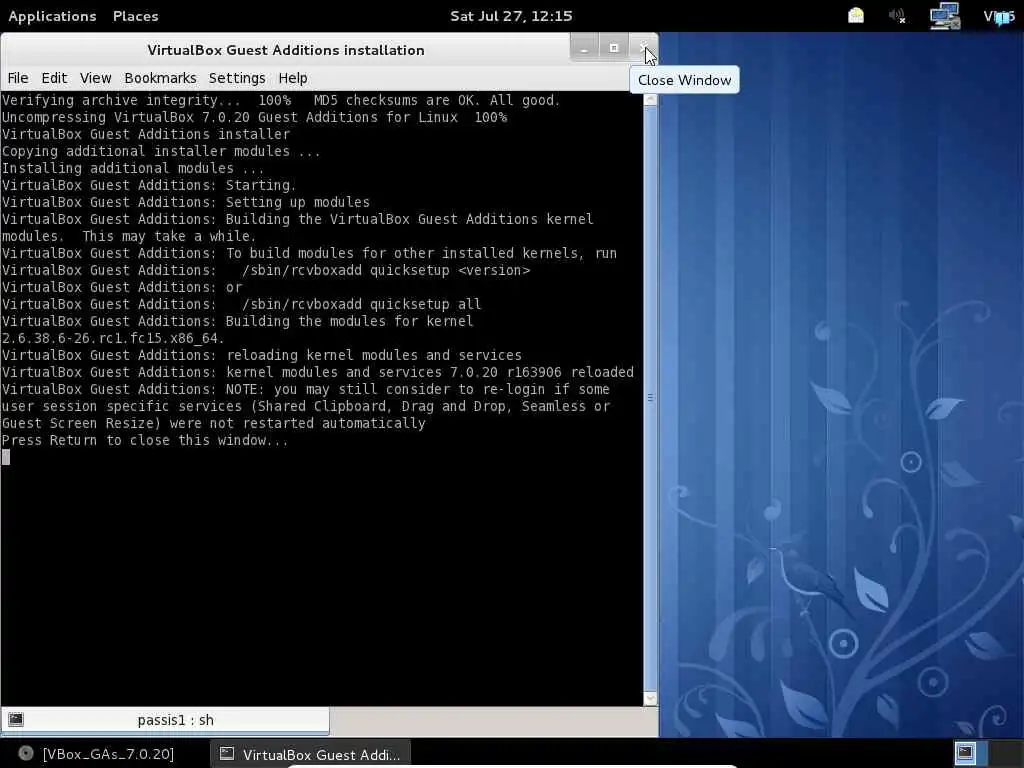Maximize the Guest Additions installation window
The width and height of the screenshot is (1024, 768).
(x=614, y=48)
